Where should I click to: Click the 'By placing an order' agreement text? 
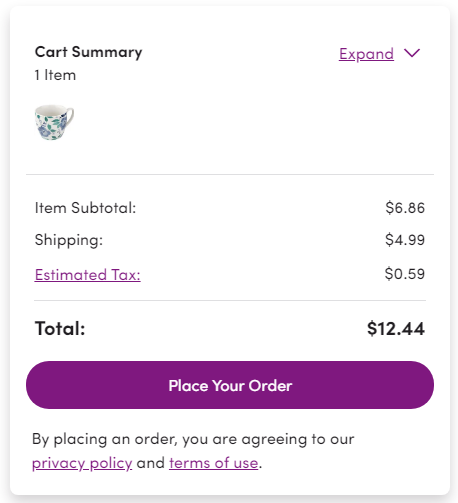tap(193, 439)
